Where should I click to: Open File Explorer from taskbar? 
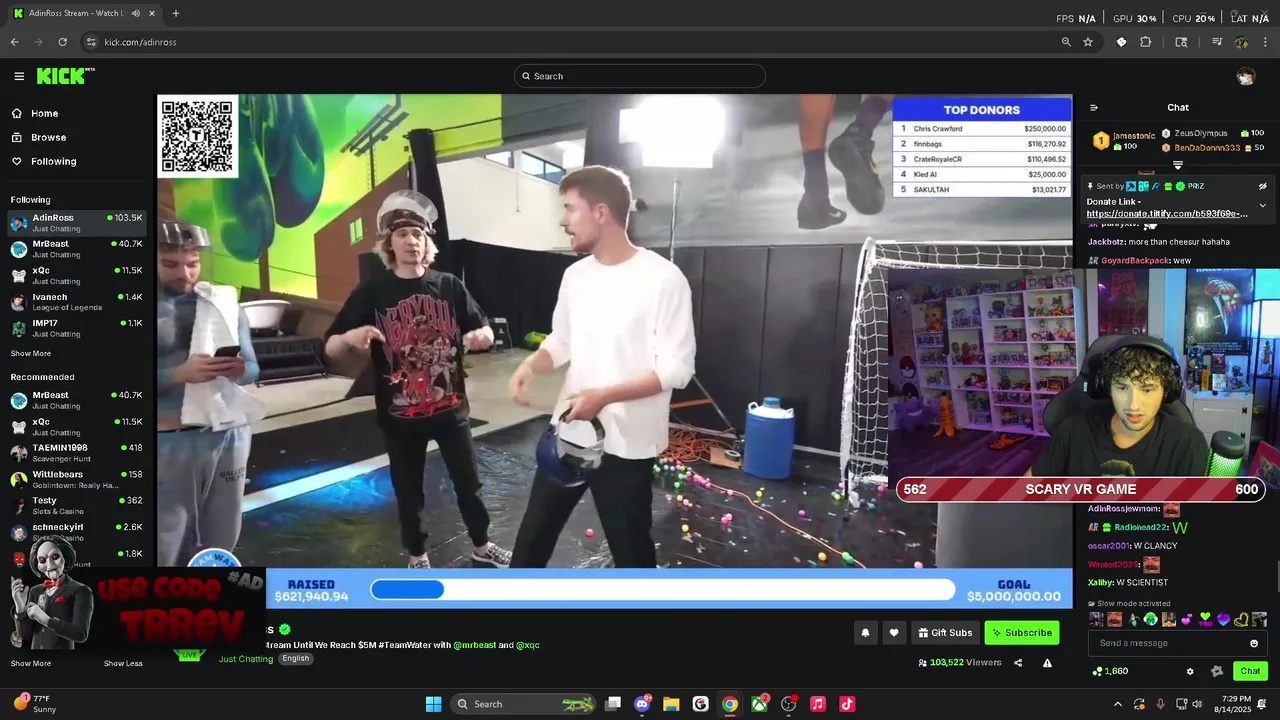pos(671,704)
